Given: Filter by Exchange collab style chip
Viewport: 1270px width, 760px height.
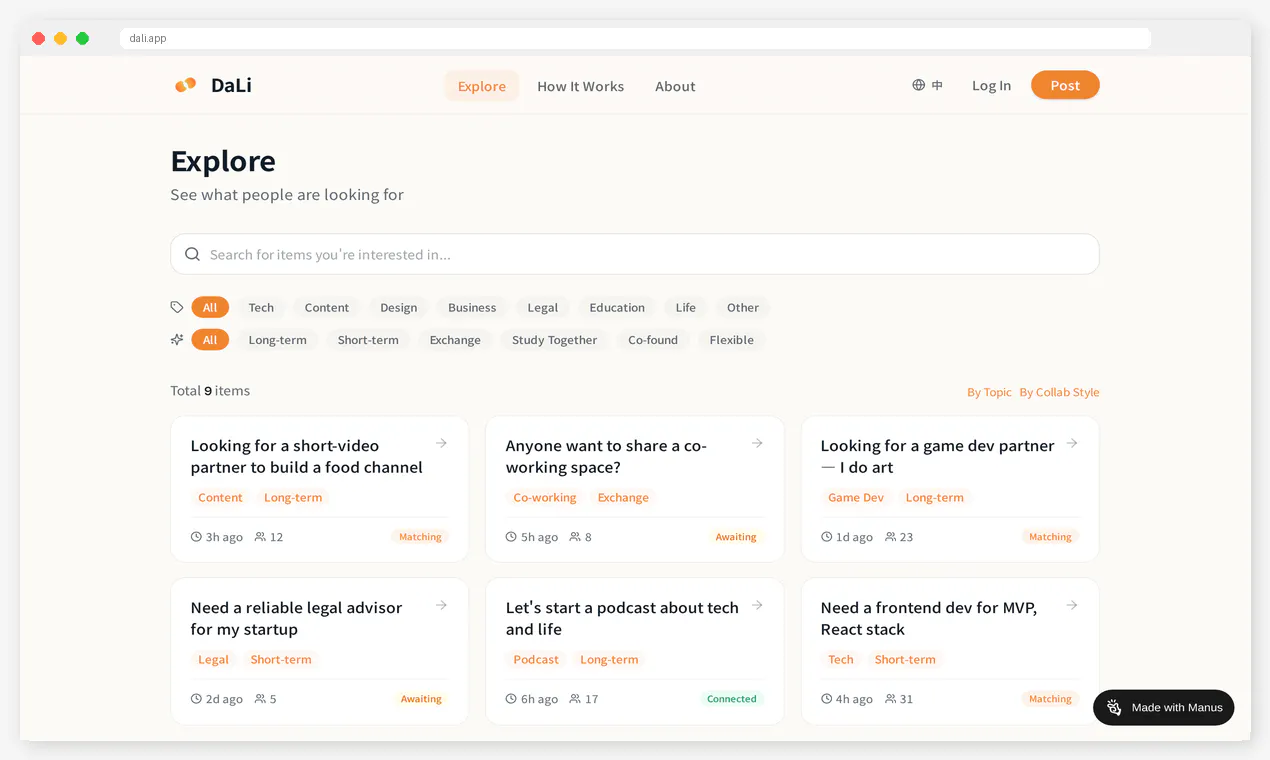Looking at the screenshot, I should coord(455,339).
